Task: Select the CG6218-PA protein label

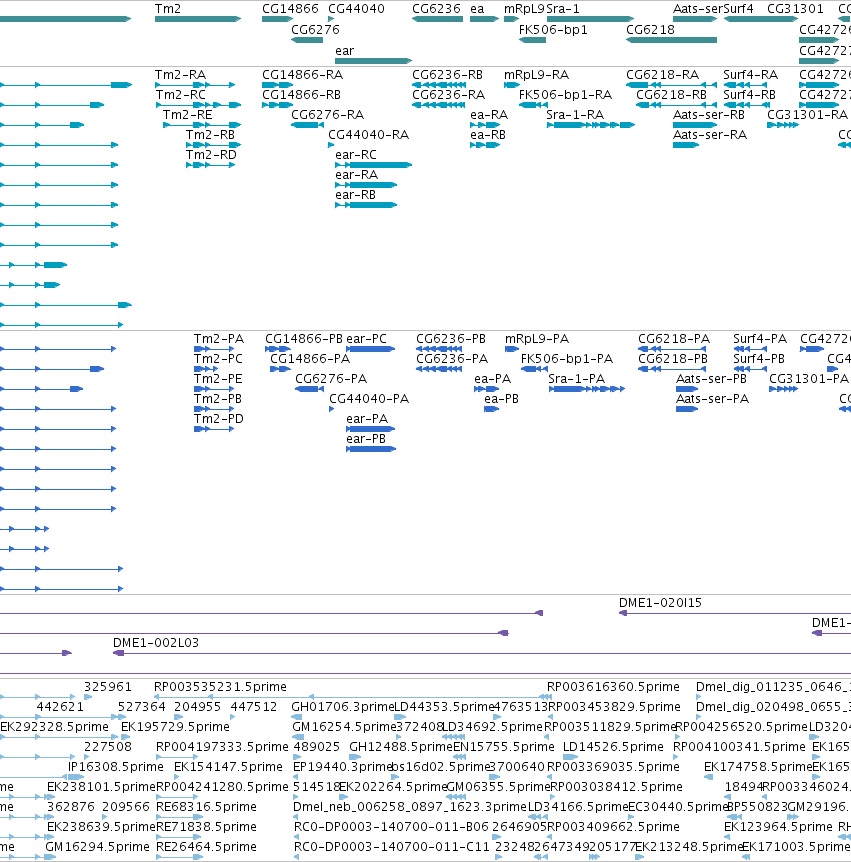Action: pyautogui.click(x=674, y=339)
